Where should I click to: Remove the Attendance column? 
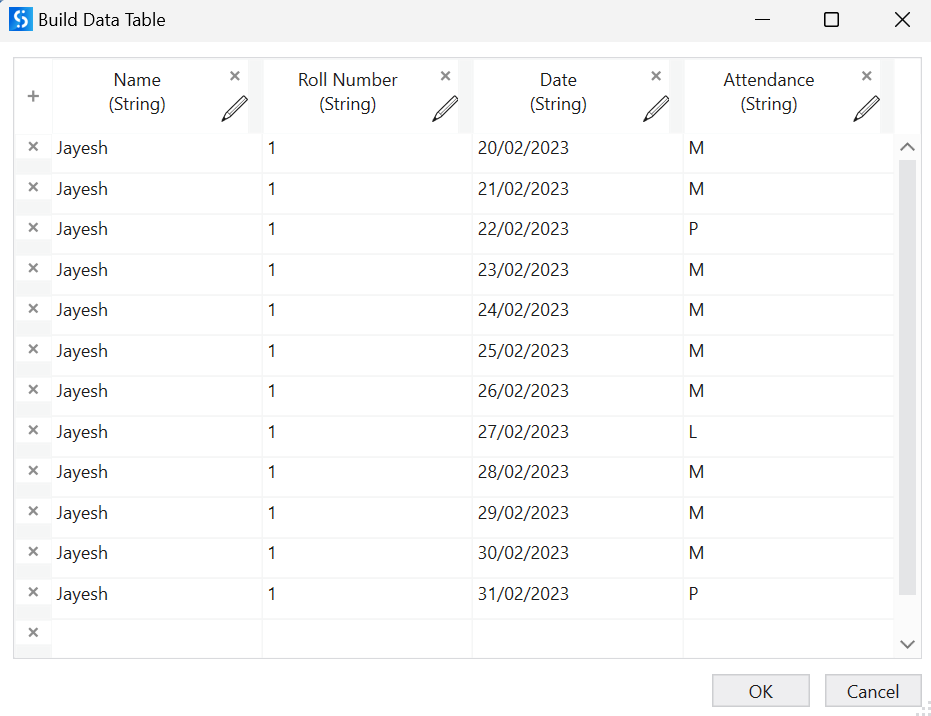867,76
